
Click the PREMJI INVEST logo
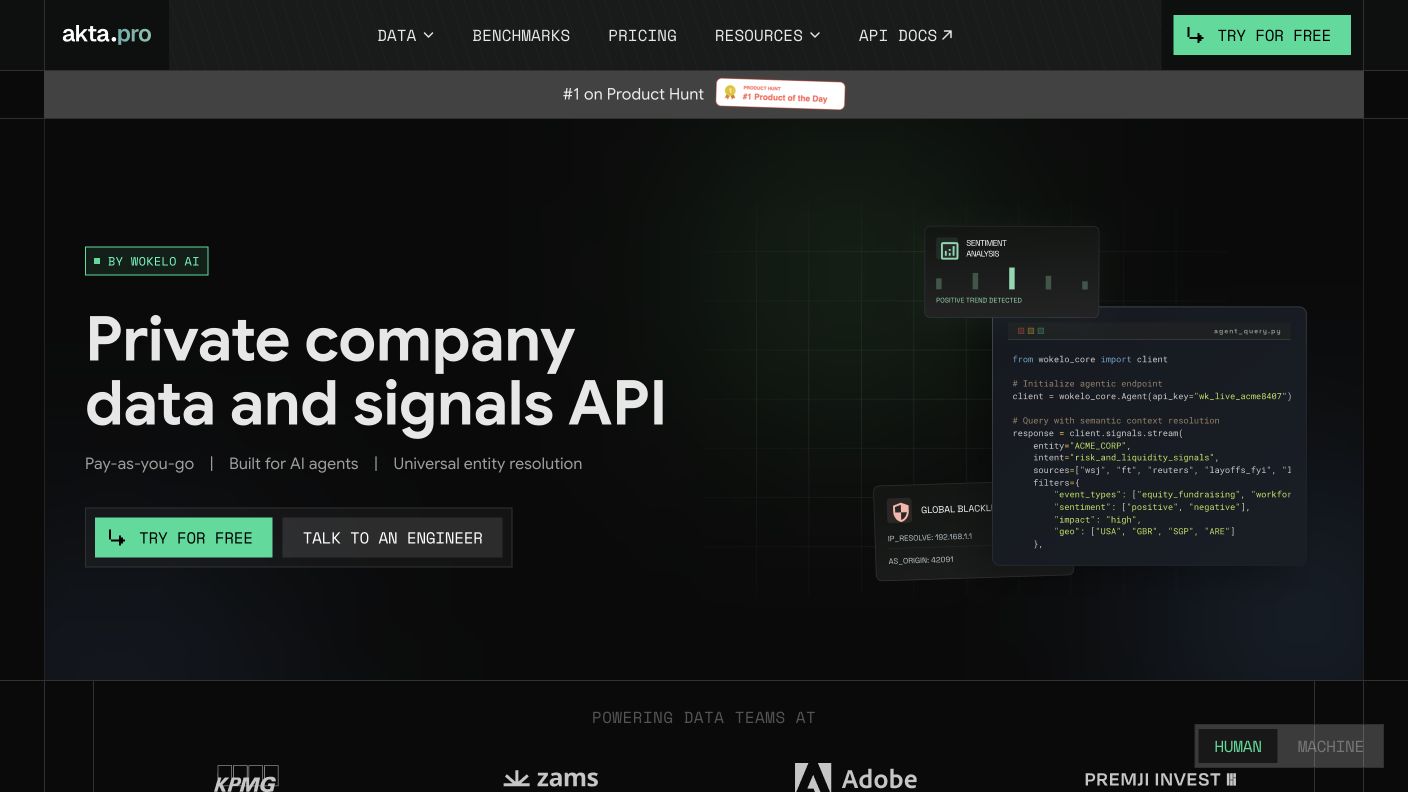[x=1161, y=779]
